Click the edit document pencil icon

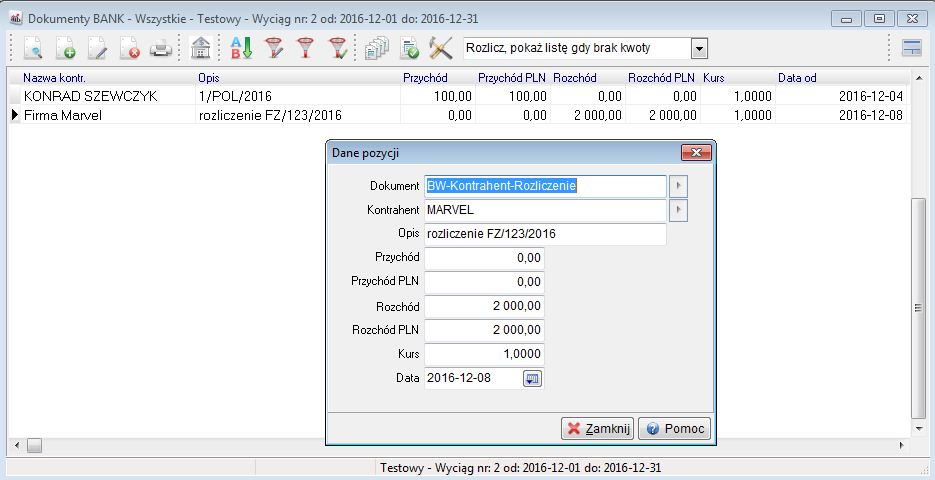97,48
